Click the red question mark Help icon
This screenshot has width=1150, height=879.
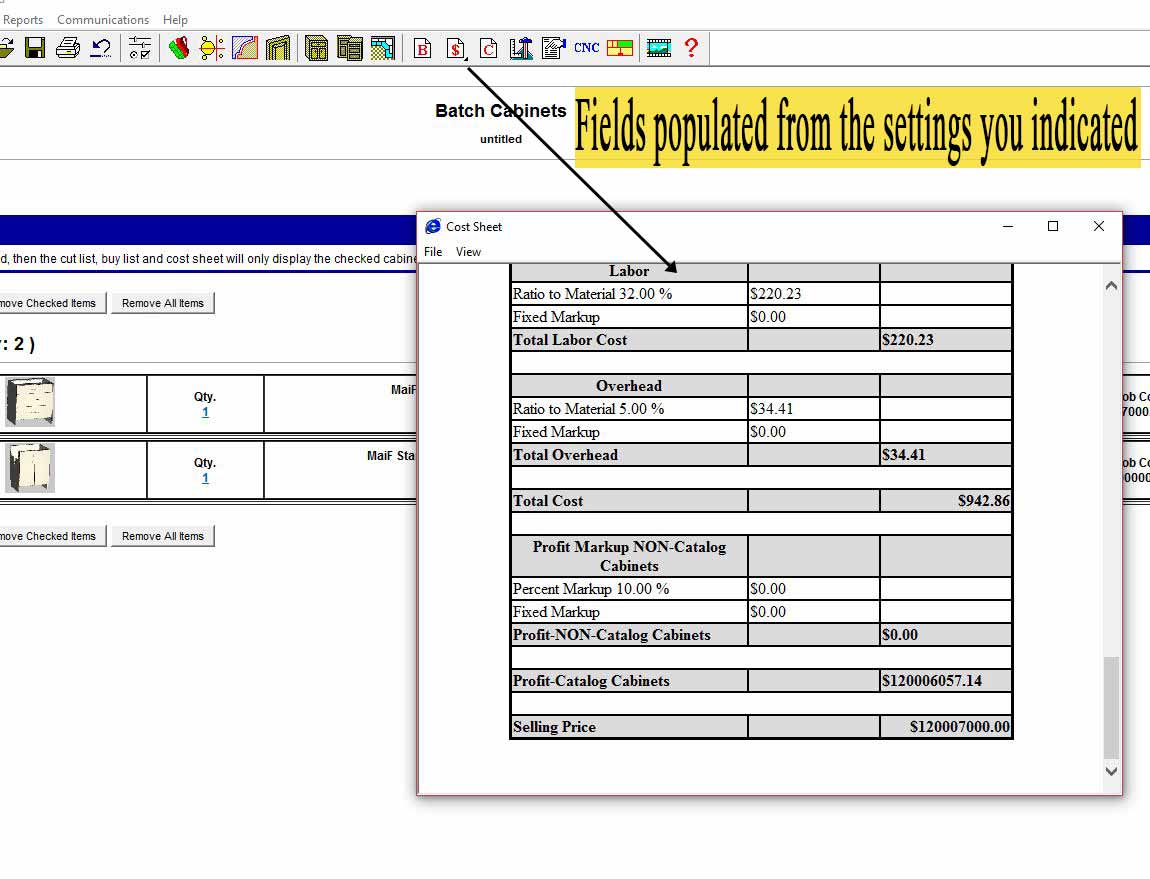pos(691,48)
